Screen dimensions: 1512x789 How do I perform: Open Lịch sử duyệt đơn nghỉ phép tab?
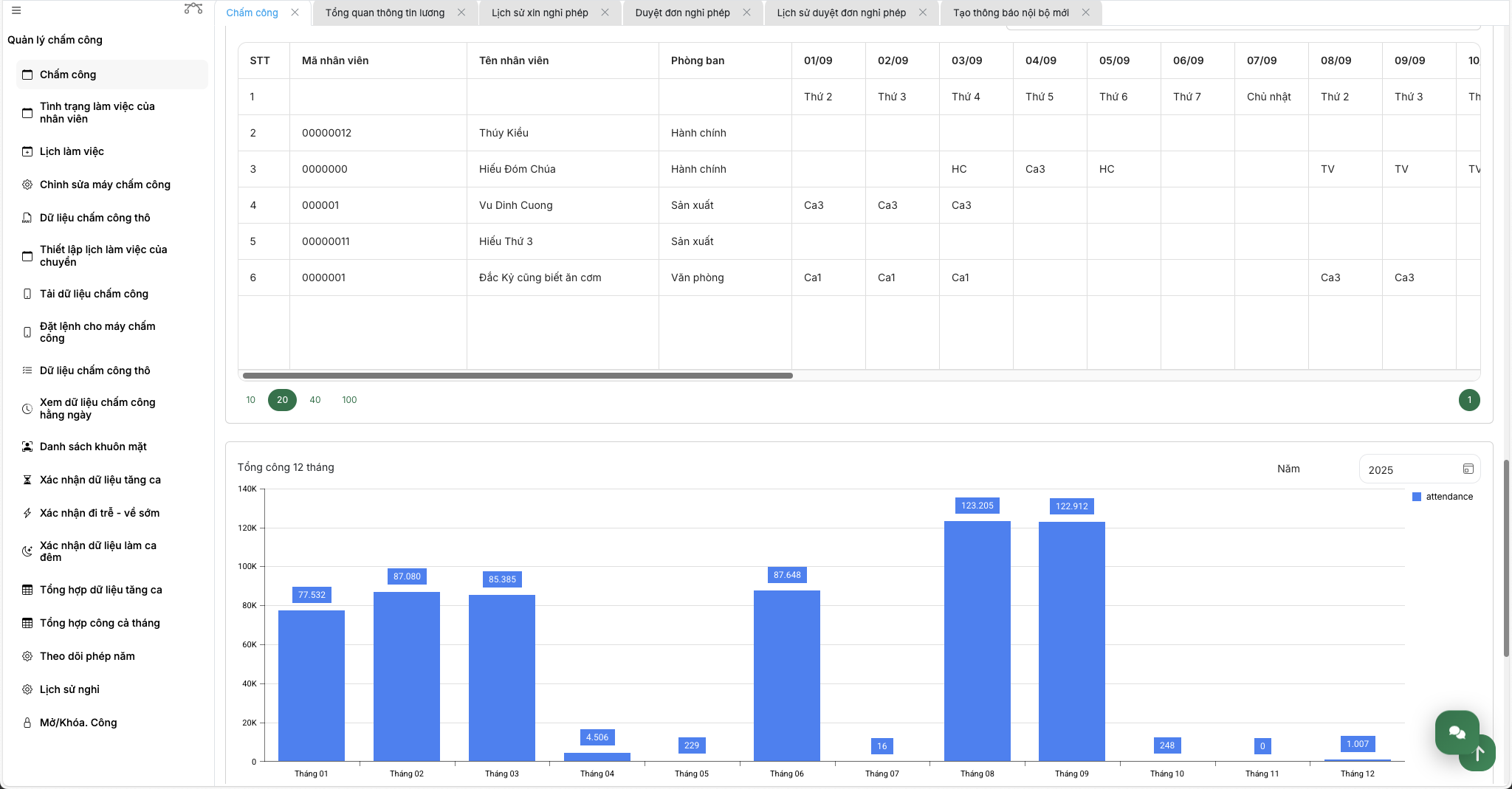pyautogui.click(x=842, y=13)
